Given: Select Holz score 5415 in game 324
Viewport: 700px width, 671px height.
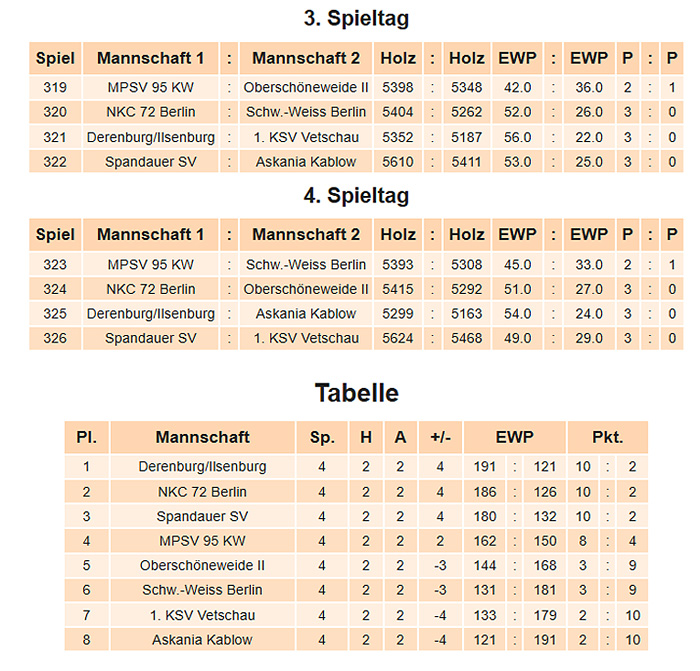Looking at the screenshot, I should 398,289.
